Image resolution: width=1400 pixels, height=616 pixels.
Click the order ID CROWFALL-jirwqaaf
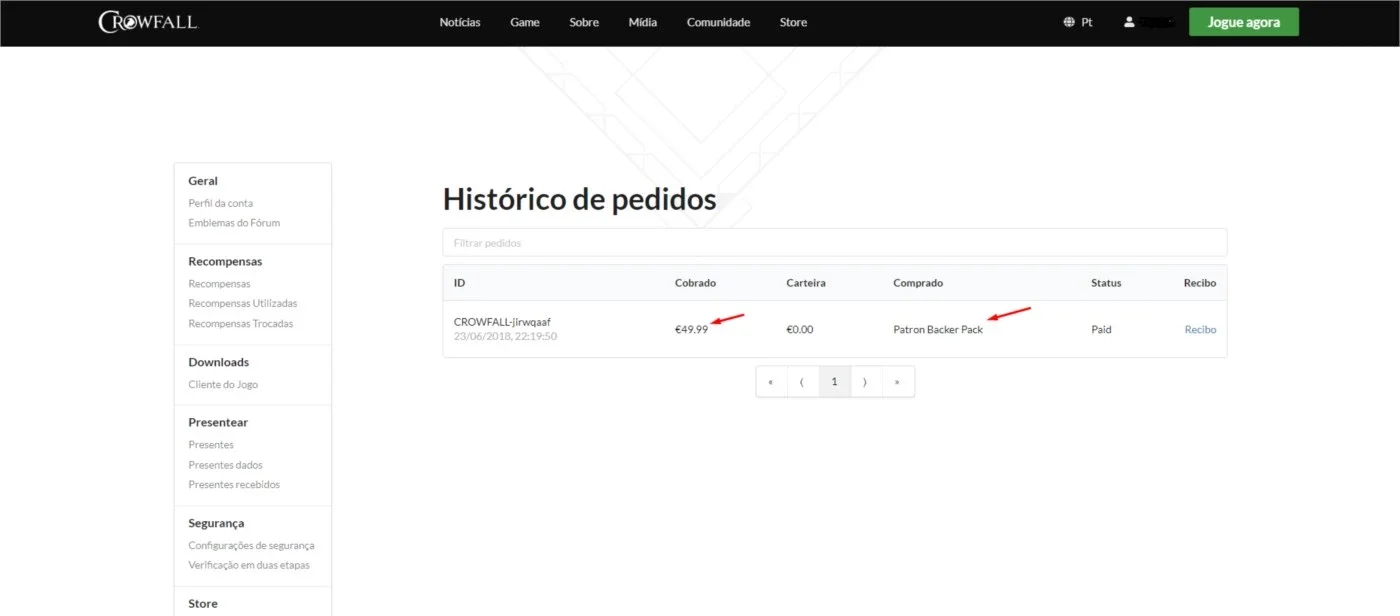[x=502, y=322]
